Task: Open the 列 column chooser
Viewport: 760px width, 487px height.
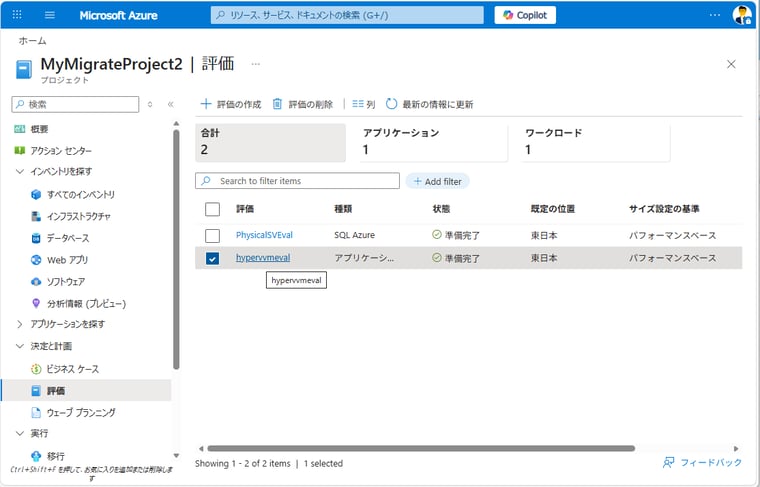Action: pyautogui.click(x=364, y=104)
